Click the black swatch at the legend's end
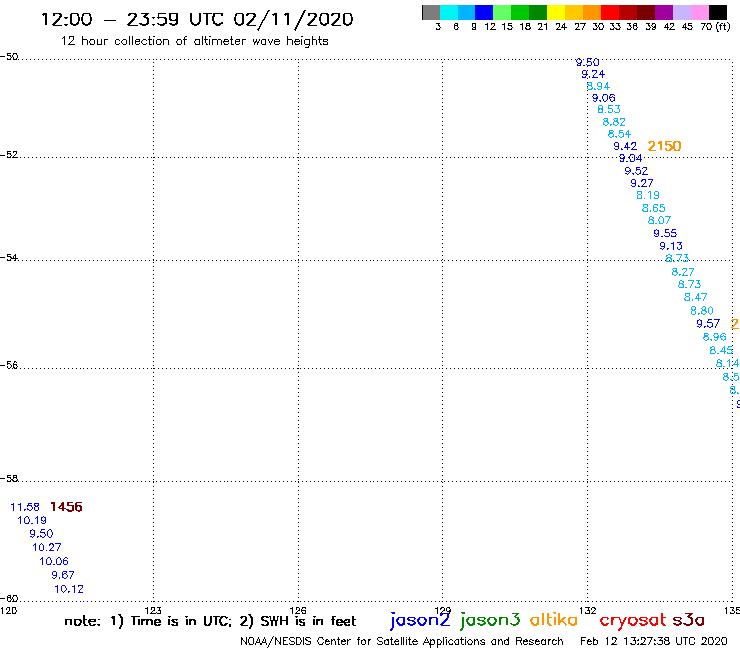740x650 pixels. point(718,12)
